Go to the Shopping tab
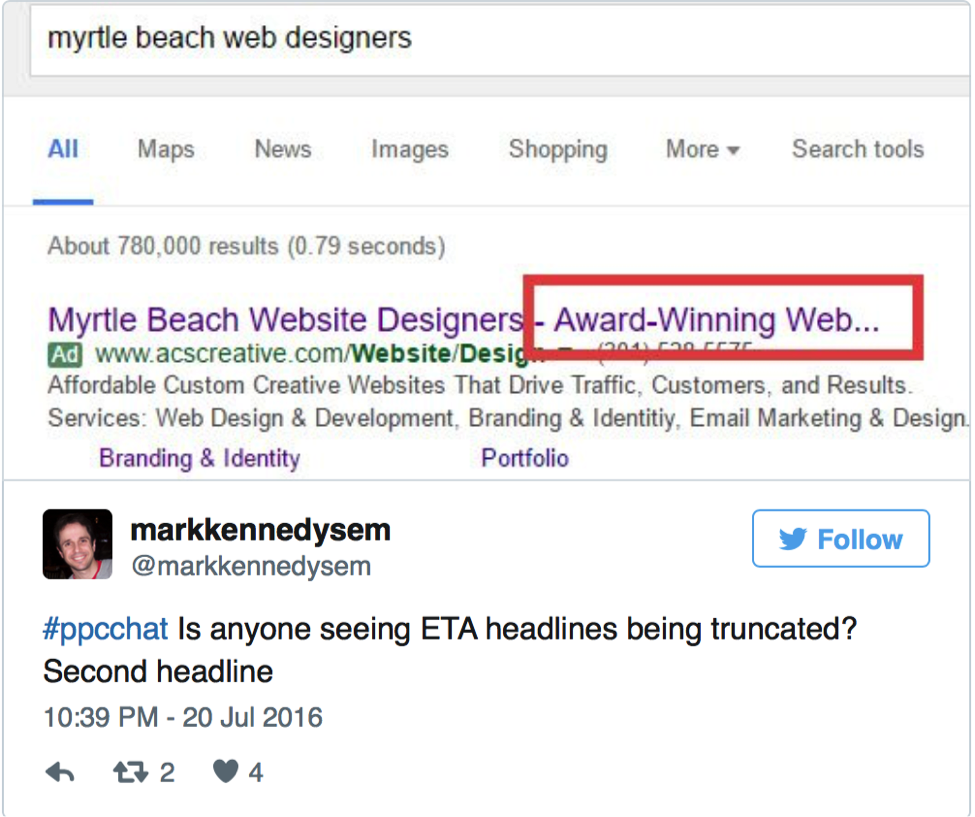This screenshot has height=817, width=975. pyautogui.click(x=557, y=150)
